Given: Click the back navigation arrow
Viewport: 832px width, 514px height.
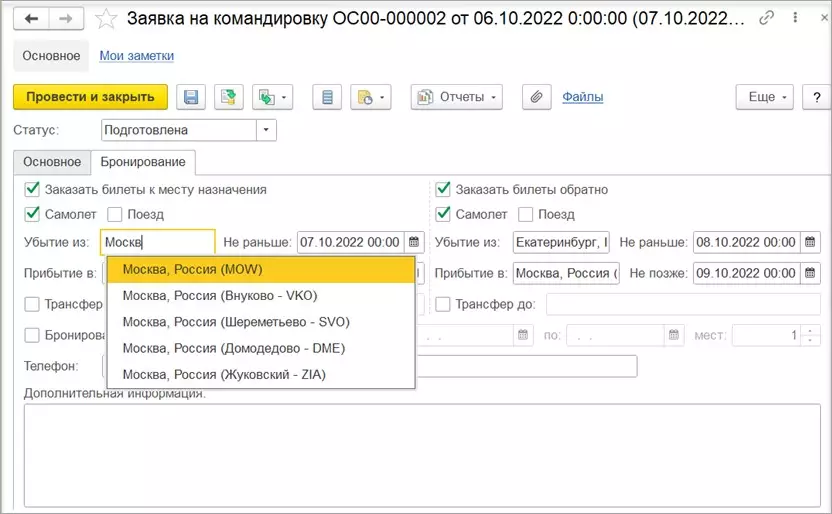Looking at the screenshot, I should click(x=31, y=19).
